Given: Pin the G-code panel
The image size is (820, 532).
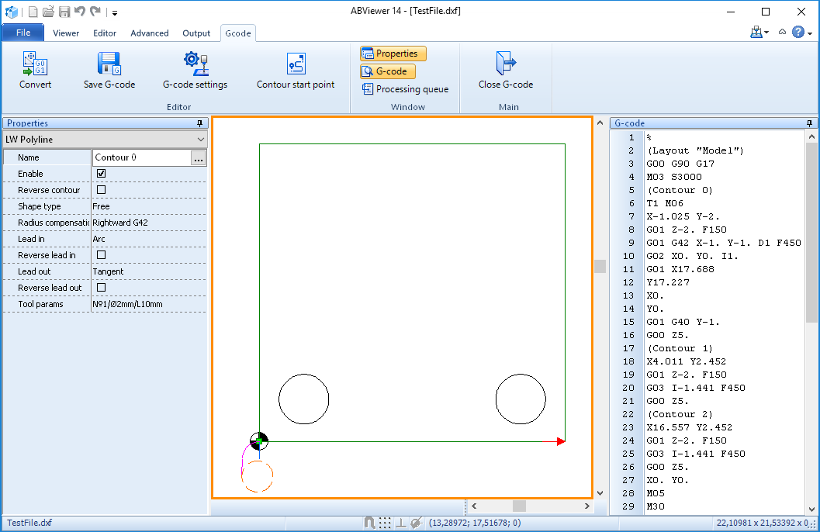Looking at the screenshot, I should coord(809,123).
